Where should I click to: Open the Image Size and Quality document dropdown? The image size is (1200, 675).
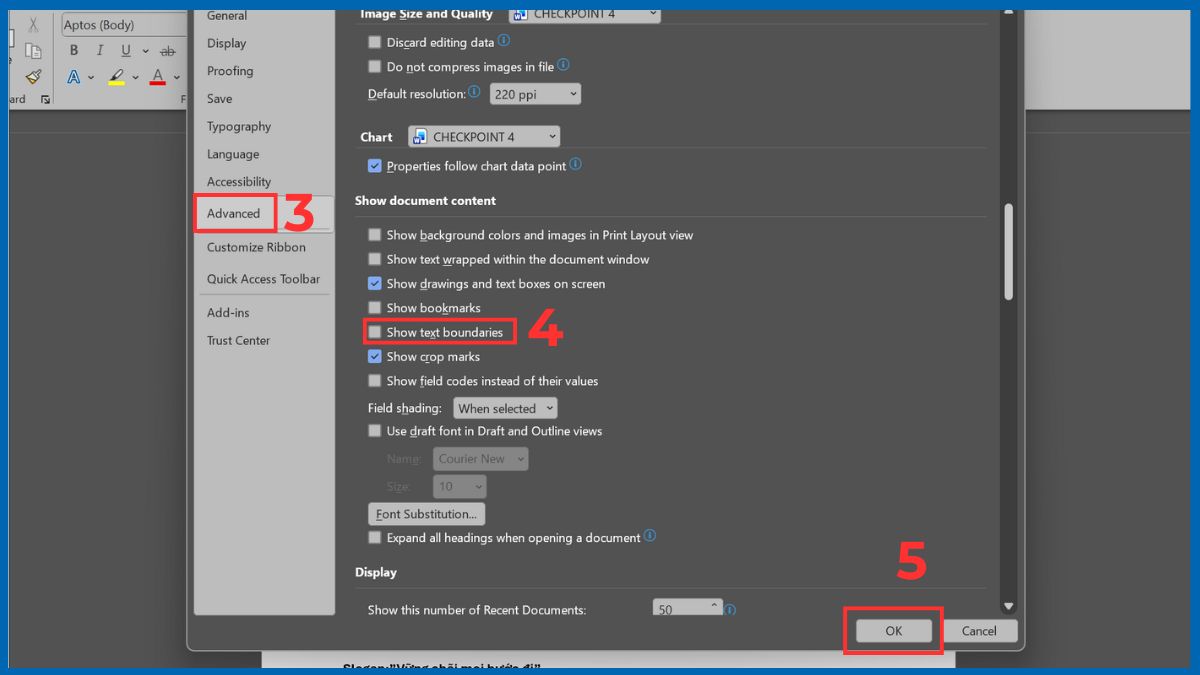click(x=585, y=14)
